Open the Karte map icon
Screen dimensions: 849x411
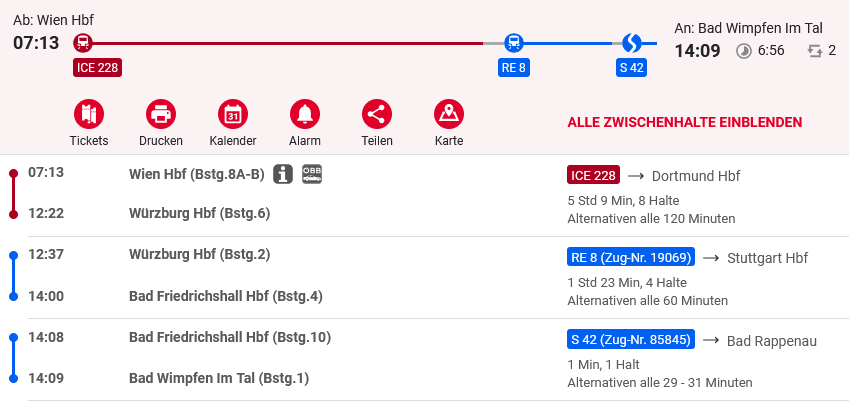(449, 114)
